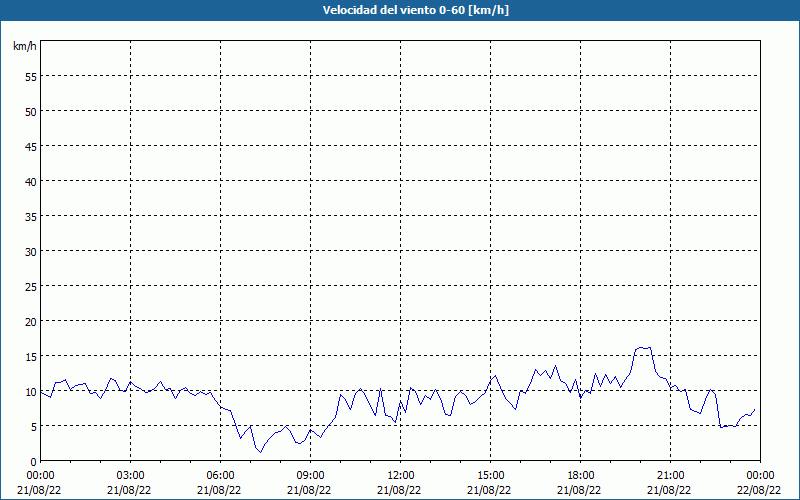Click the "0" y-axis tick label

[x=34, y=462]
